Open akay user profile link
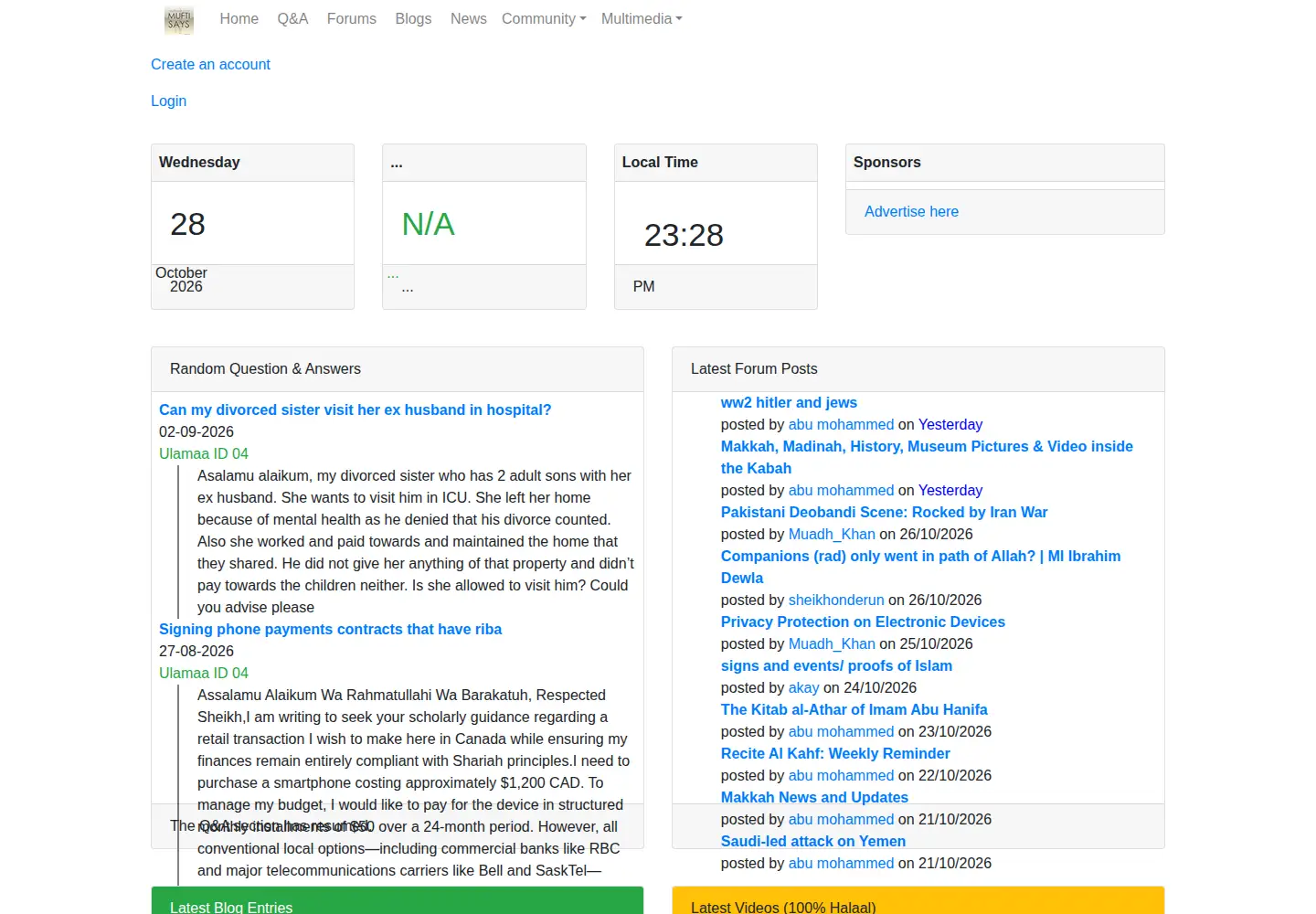 (803, 687)
